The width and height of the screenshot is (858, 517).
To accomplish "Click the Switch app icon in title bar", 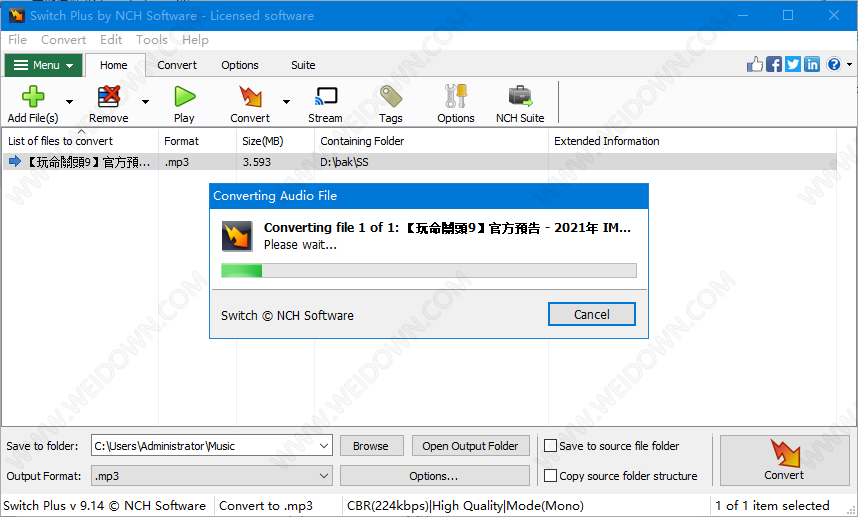I will click(x=16, y=15).
